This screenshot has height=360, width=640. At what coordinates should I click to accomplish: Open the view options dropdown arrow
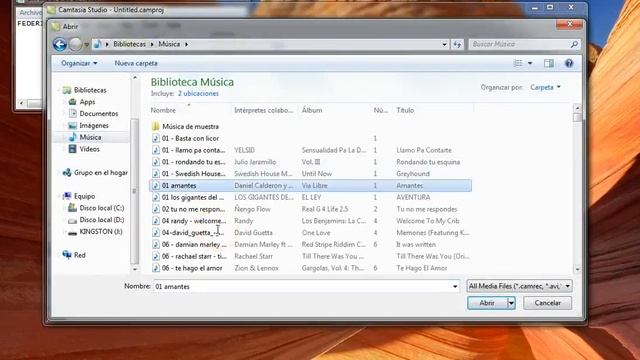coord(530,63)
